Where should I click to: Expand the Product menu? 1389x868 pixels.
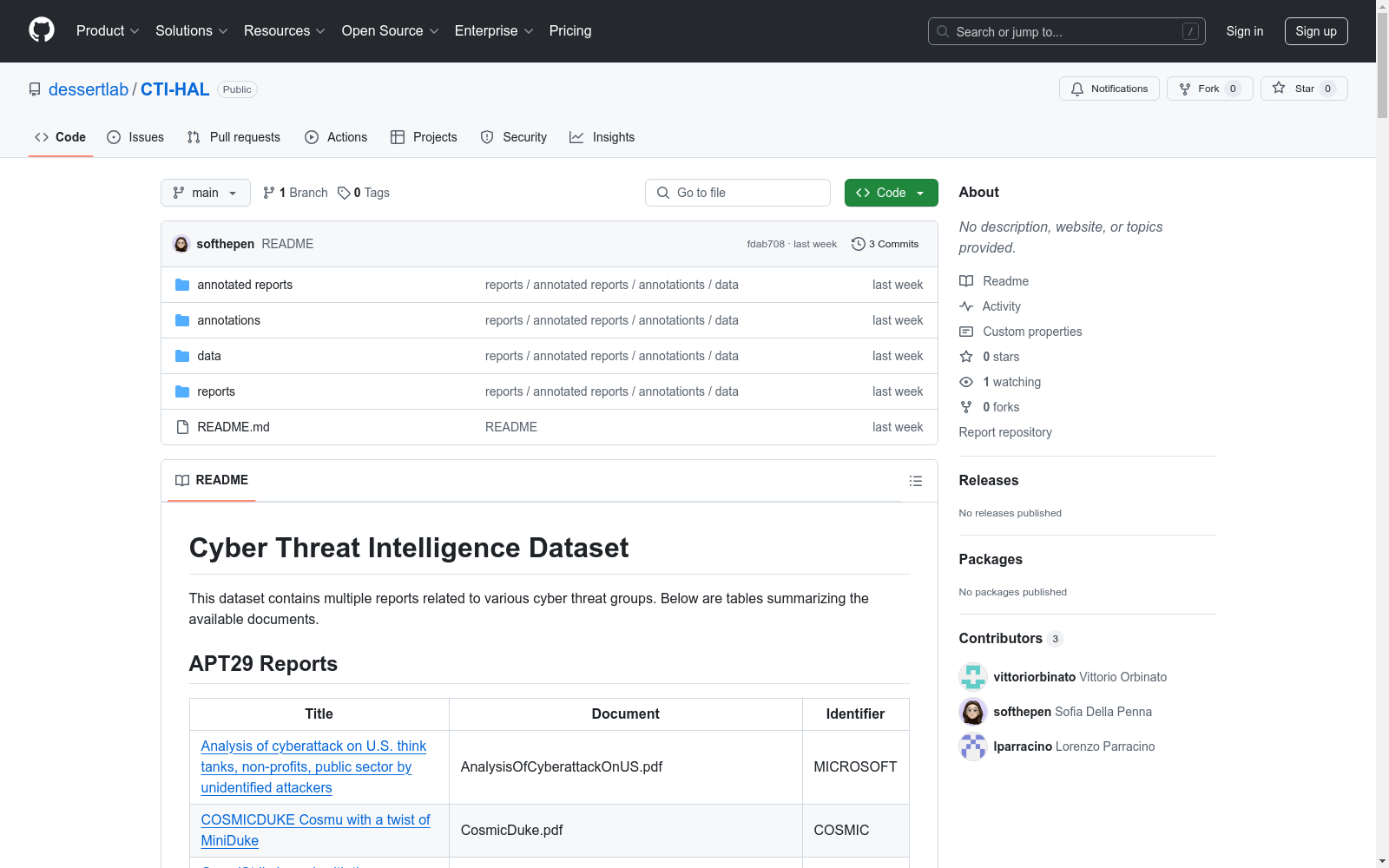(108, 30)
